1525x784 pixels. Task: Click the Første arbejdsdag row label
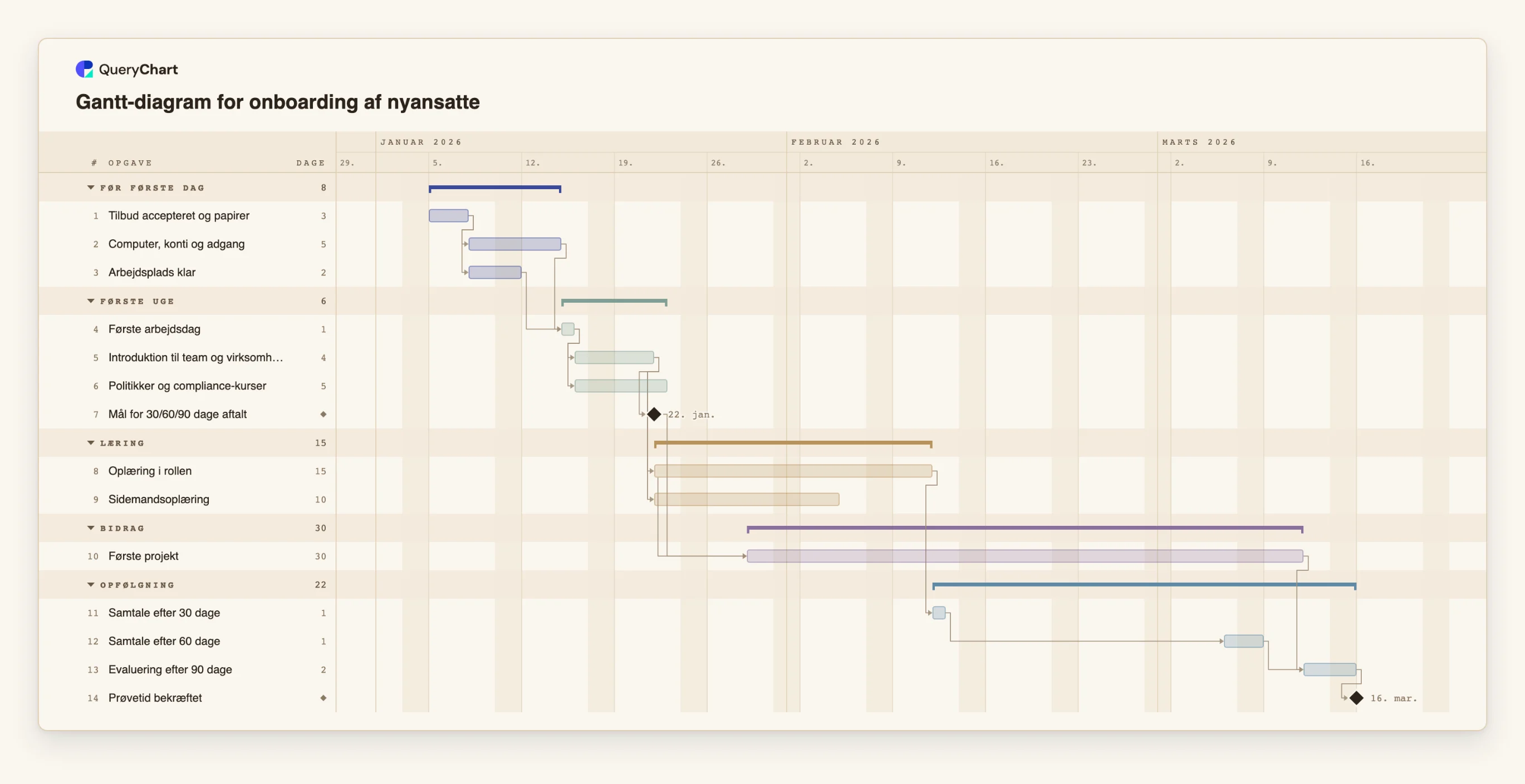[x=155, y=329]
